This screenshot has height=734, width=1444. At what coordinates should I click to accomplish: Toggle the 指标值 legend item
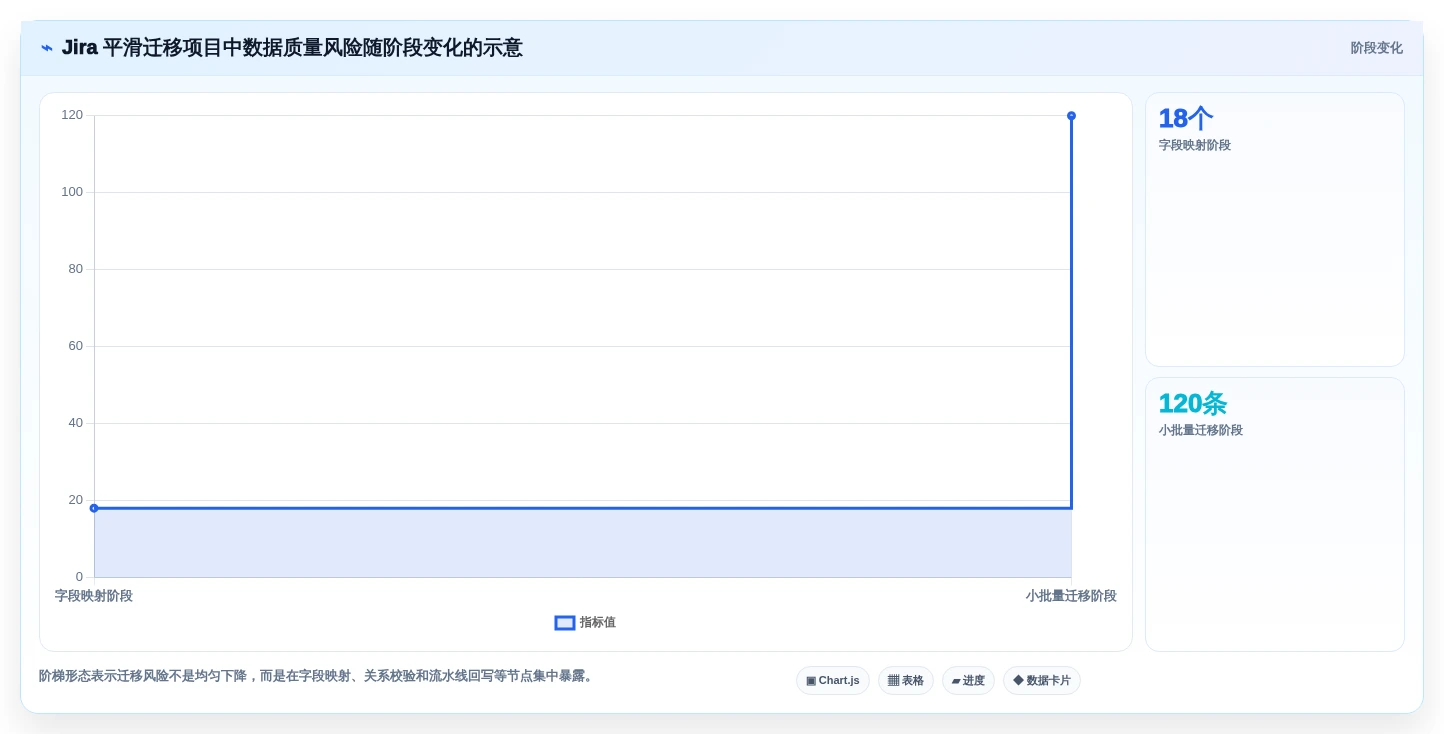(x=585, y=622)
